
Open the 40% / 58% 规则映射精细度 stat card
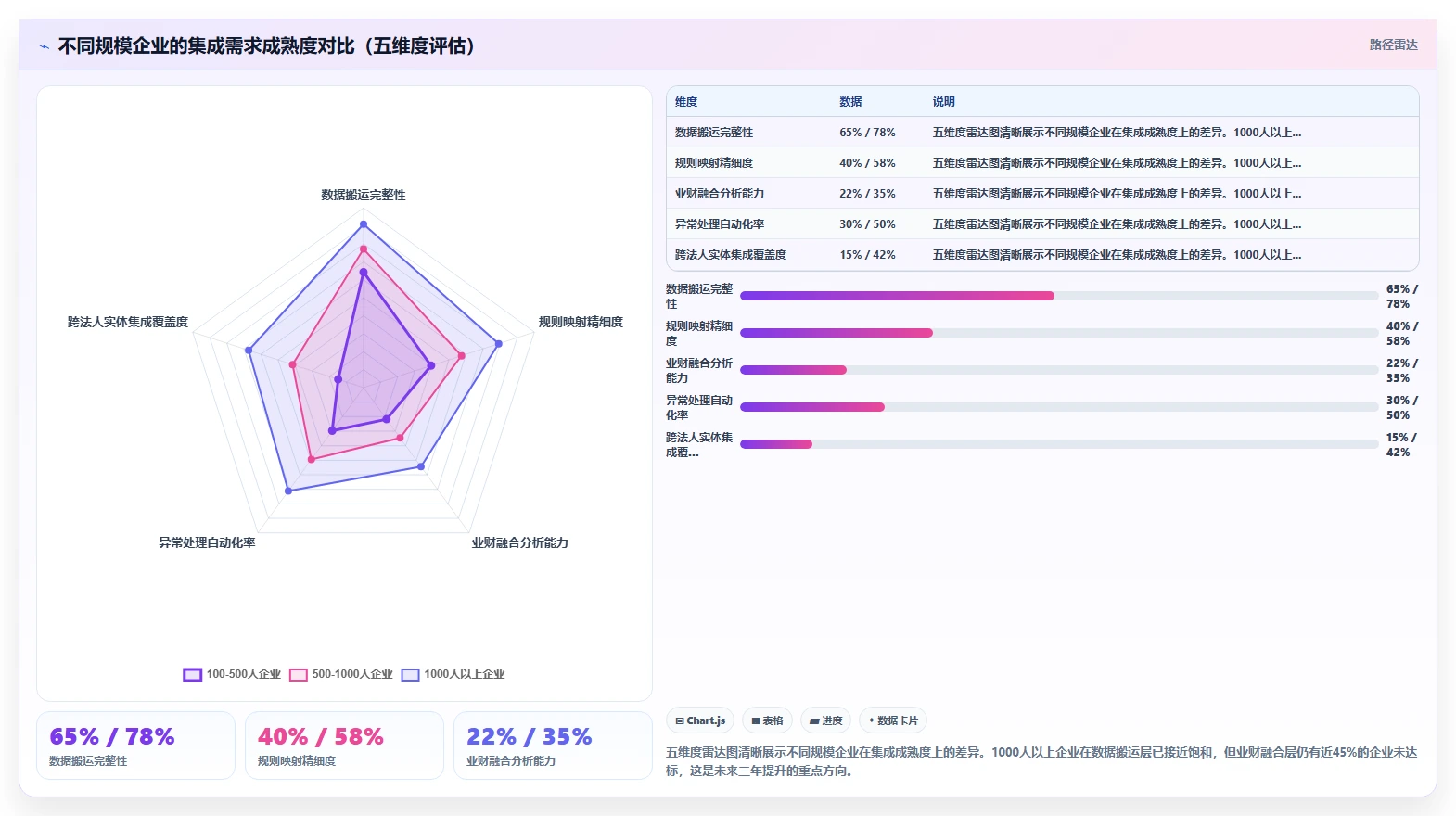(344, 746)
